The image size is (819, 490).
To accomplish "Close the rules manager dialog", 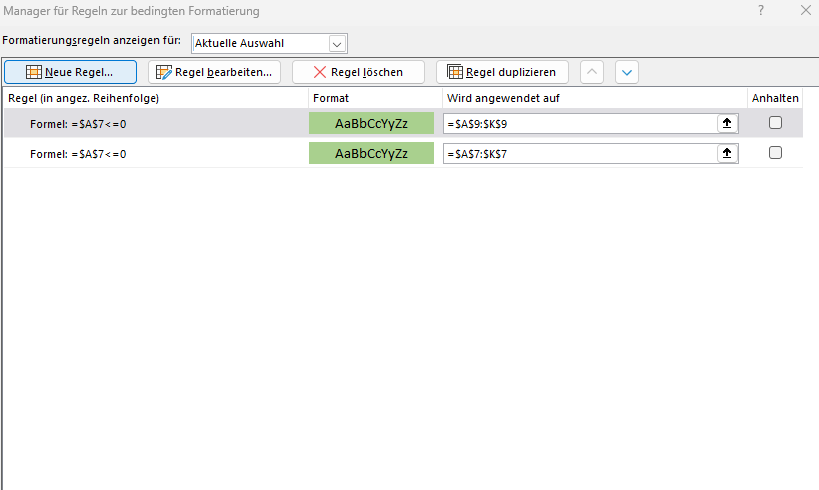I will coord(806,10).
